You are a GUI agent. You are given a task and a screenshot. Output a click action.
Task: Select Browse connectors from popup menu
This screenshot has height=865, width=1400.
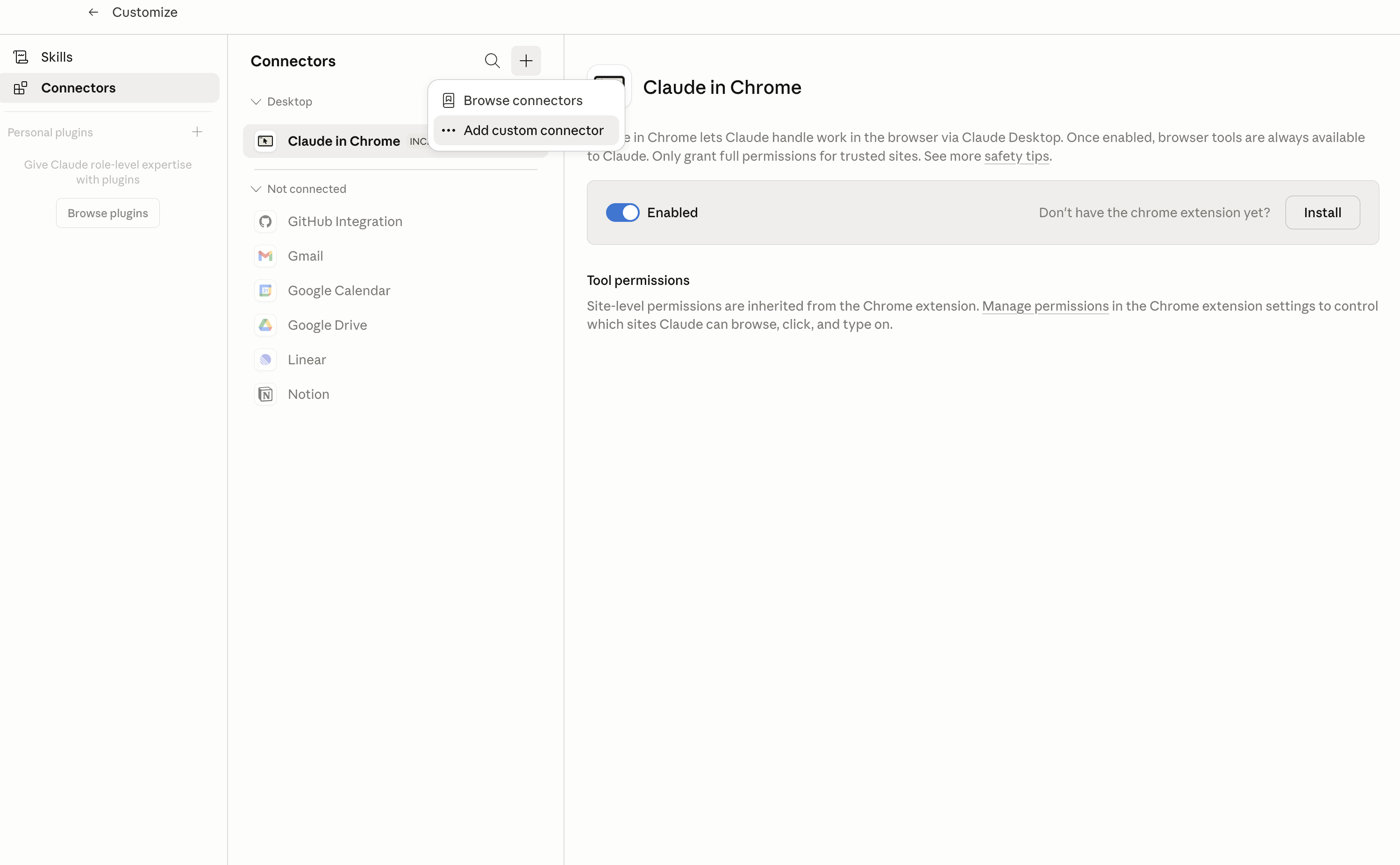[522, 101]
